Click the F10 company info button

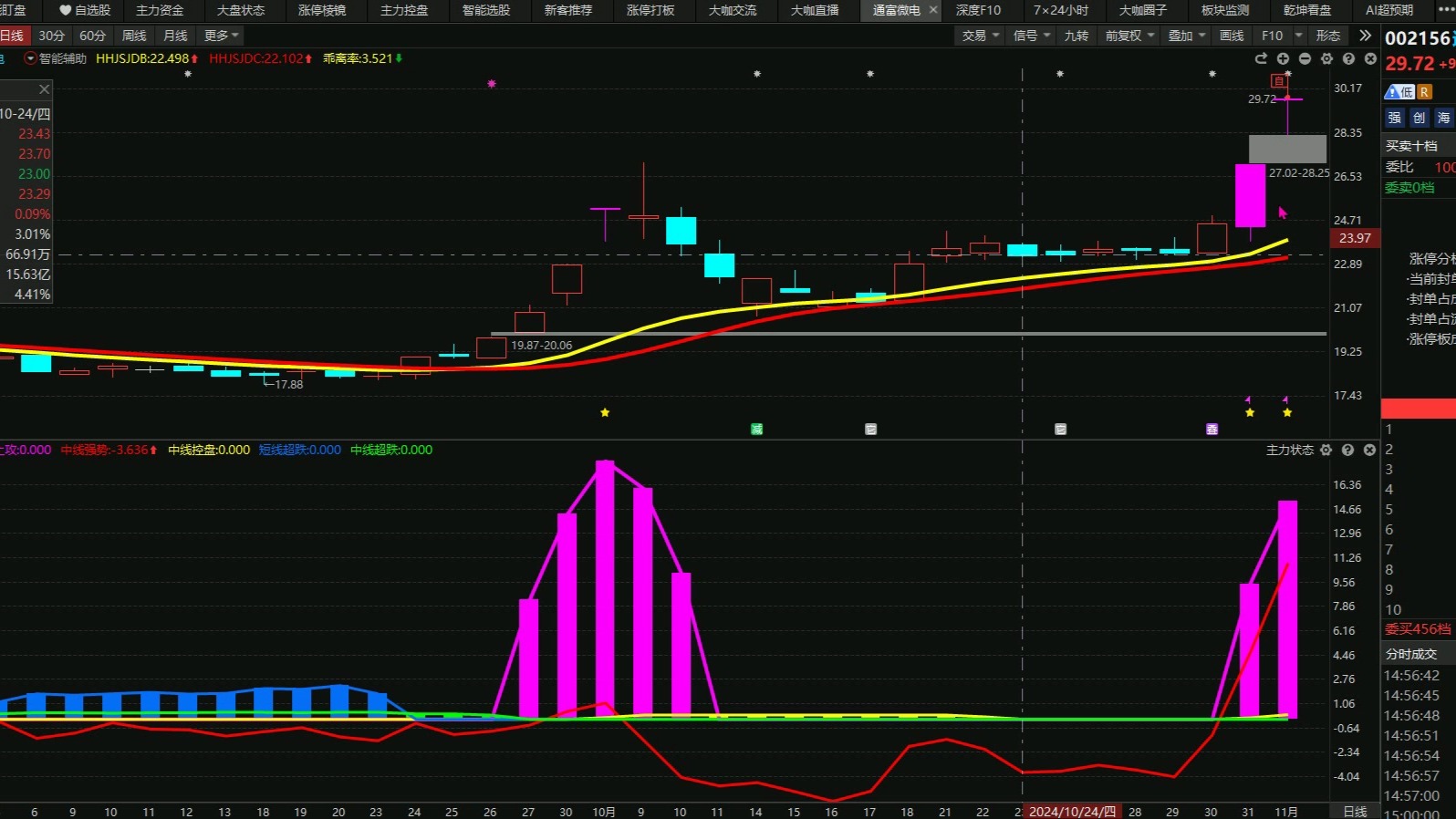point(1272,36)
